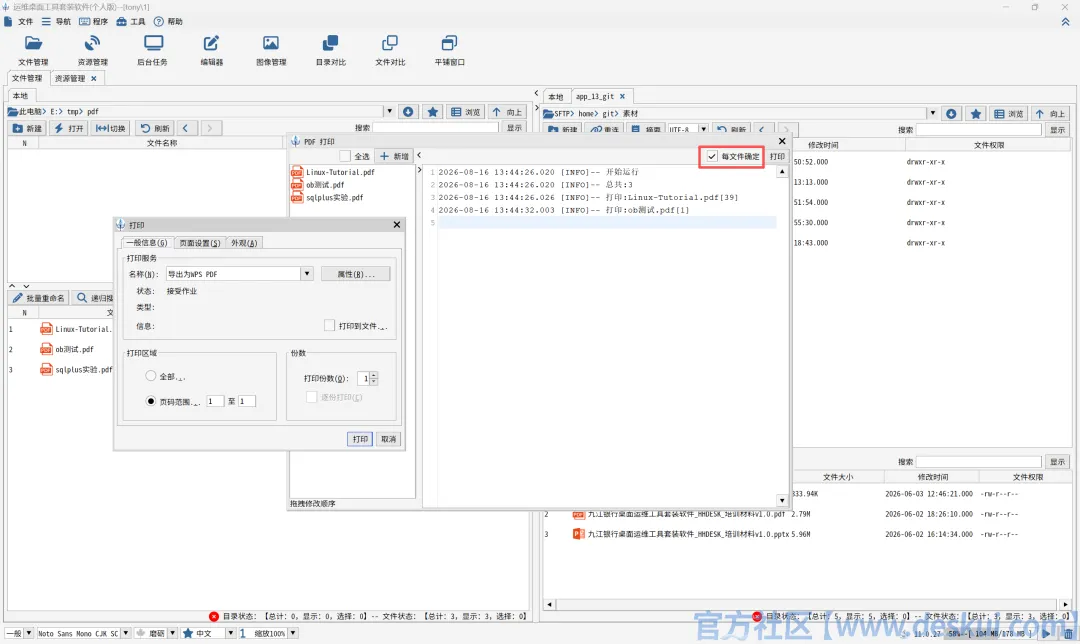Close the app_13_git tab with its x

[622, 96]
